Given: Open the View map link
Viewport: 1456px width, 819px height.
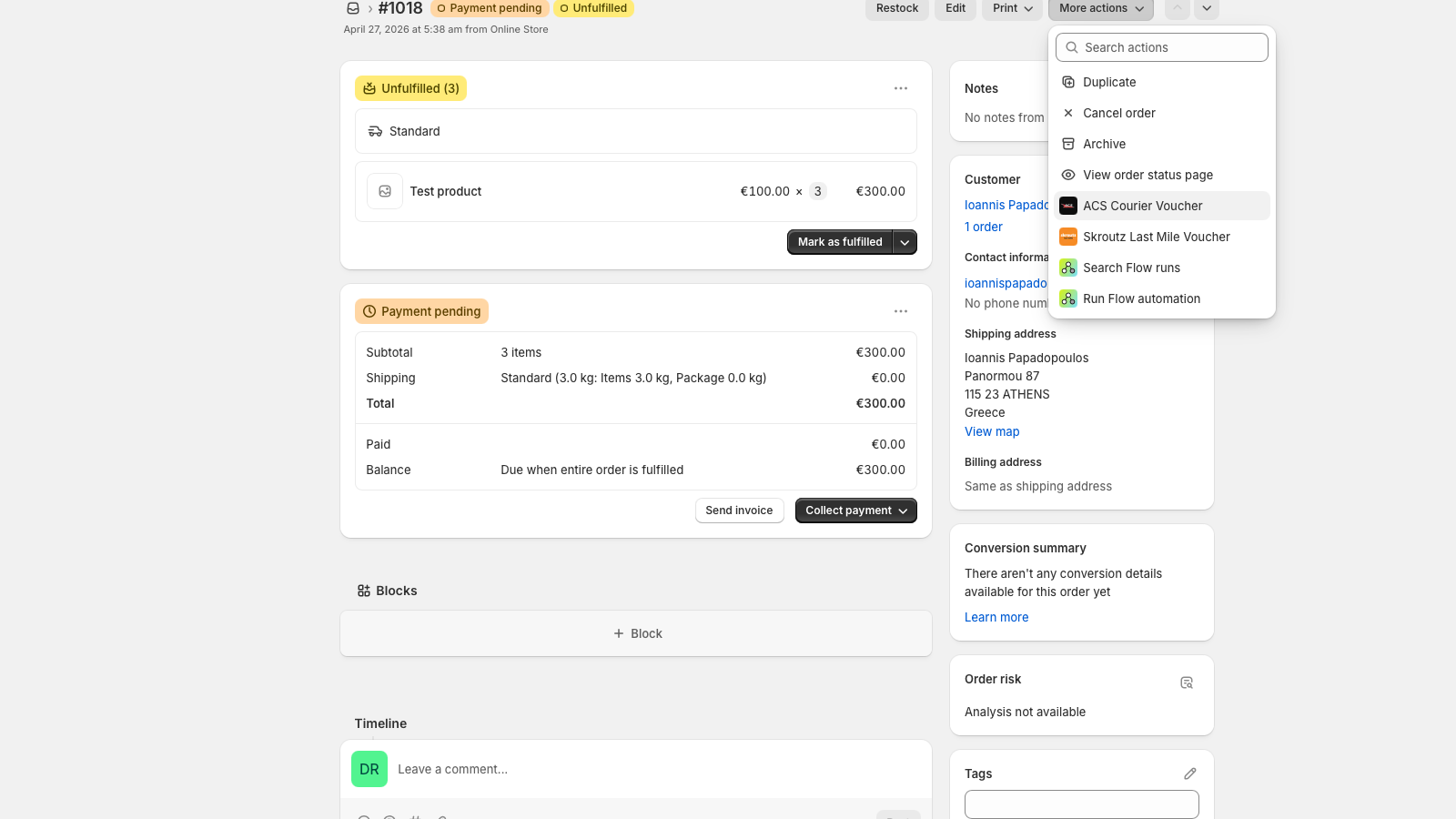Looking at the screenshot, I should (992, 431).
